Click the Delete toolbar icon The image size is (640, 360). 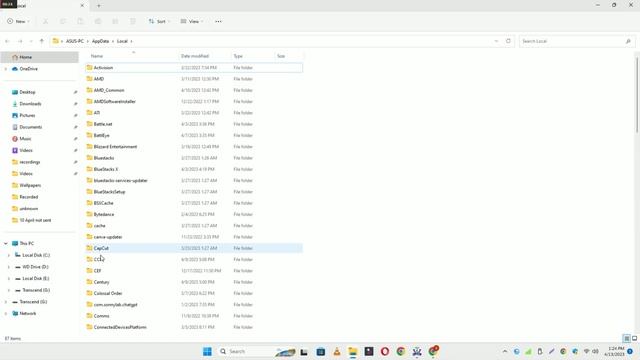click(133, 21)
